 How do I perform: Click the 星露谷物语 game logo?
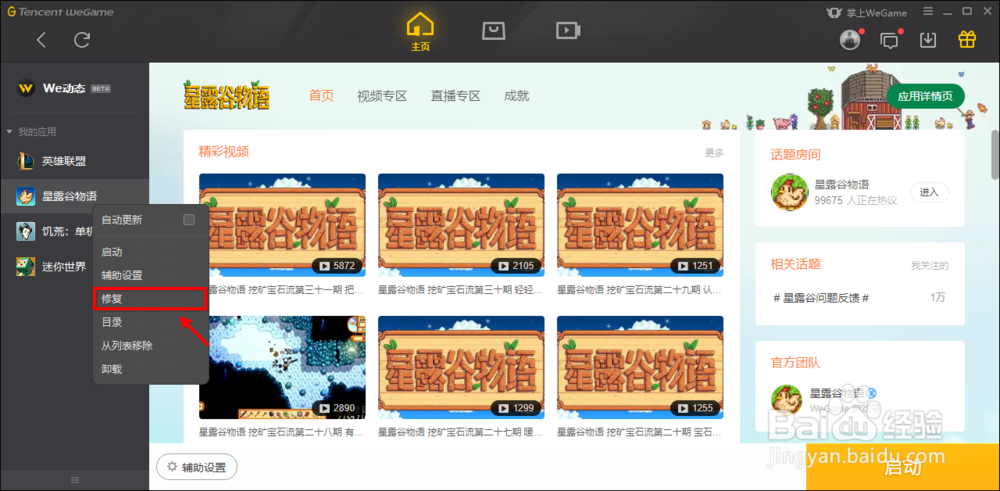coord(226,94)
